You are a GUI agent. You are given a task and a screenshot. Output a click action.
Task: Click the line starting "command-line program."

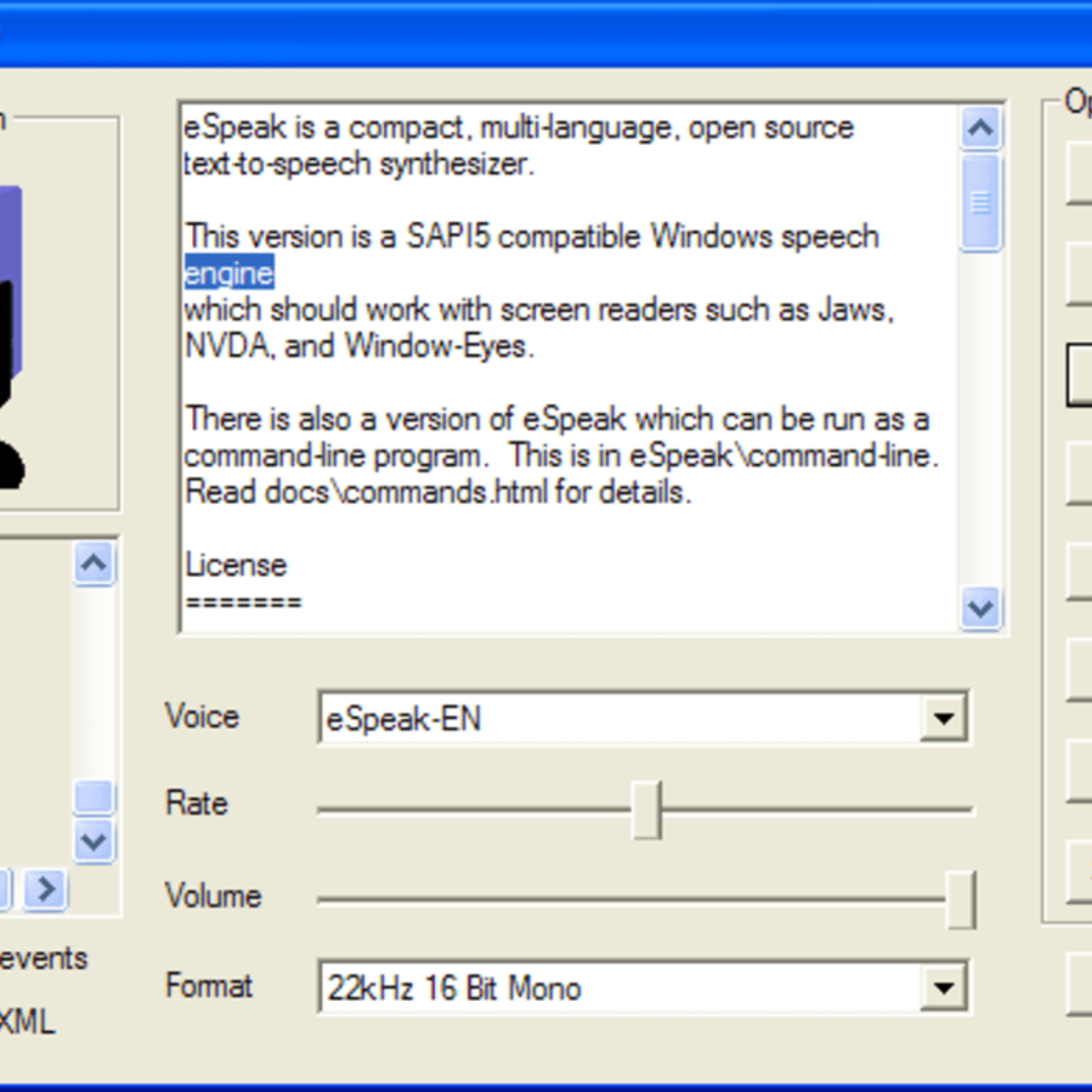coord(561,455)
